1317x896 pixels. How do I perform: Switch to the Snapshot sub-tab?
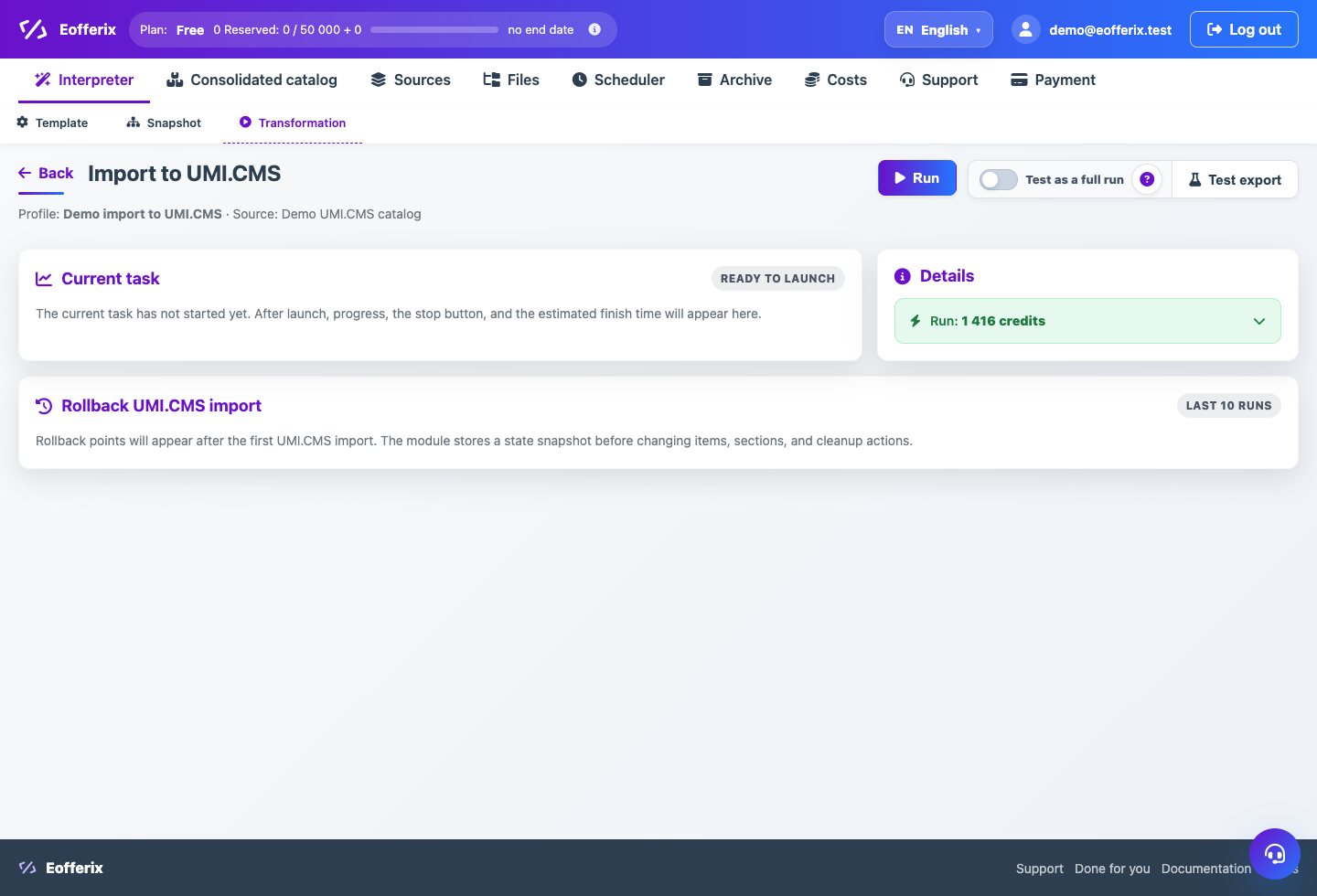(x=164, y=123)
